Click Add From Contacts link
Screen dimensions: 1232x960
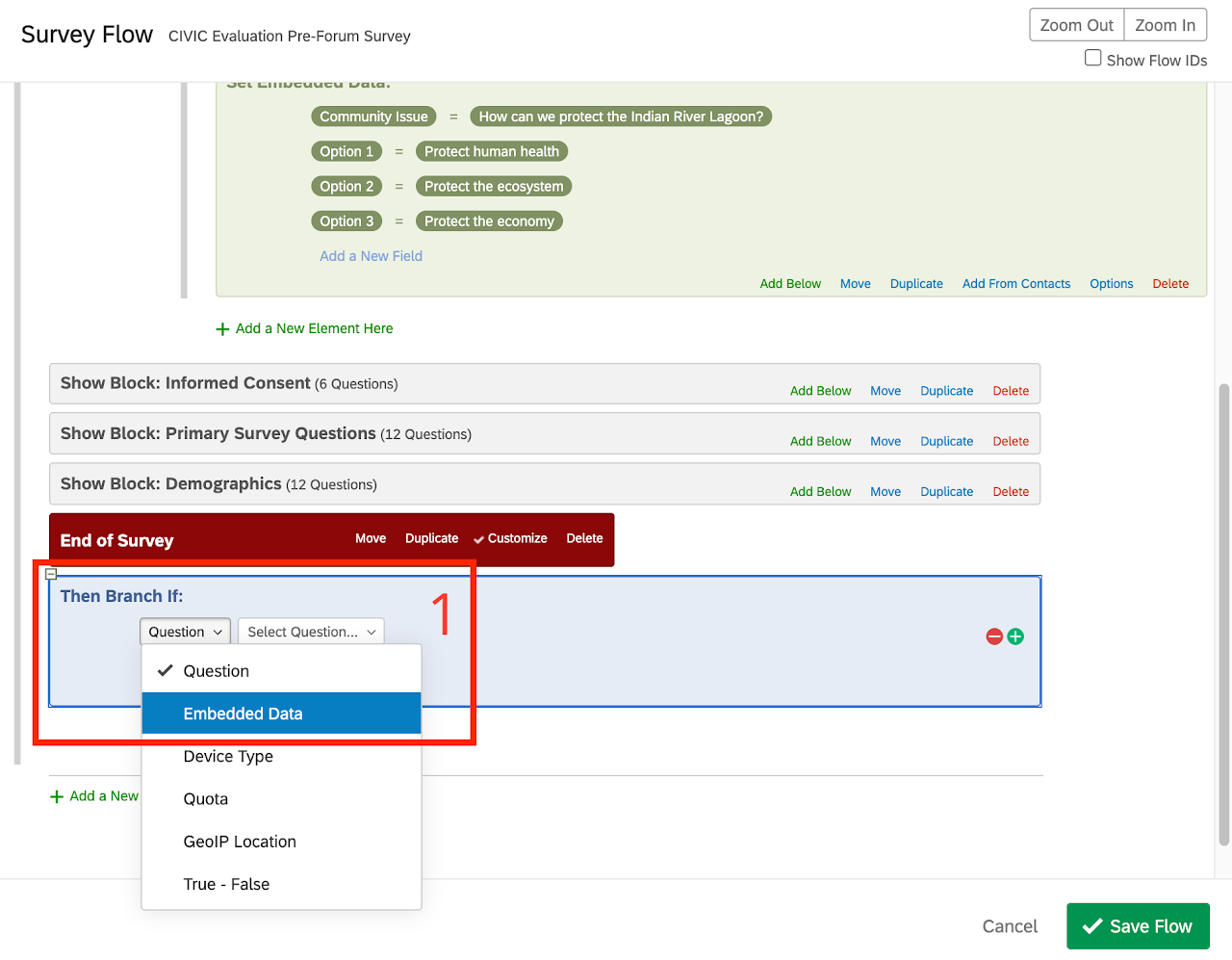click(x=1016, y=284)
